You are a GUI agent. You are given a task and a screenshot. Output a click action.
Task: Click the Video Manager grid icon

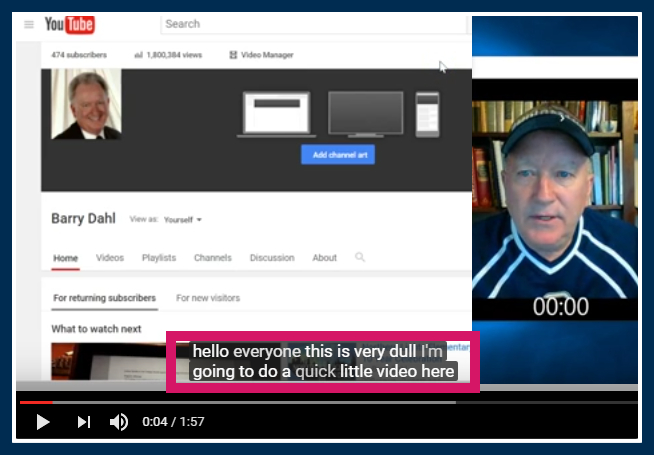pos(233,55)
